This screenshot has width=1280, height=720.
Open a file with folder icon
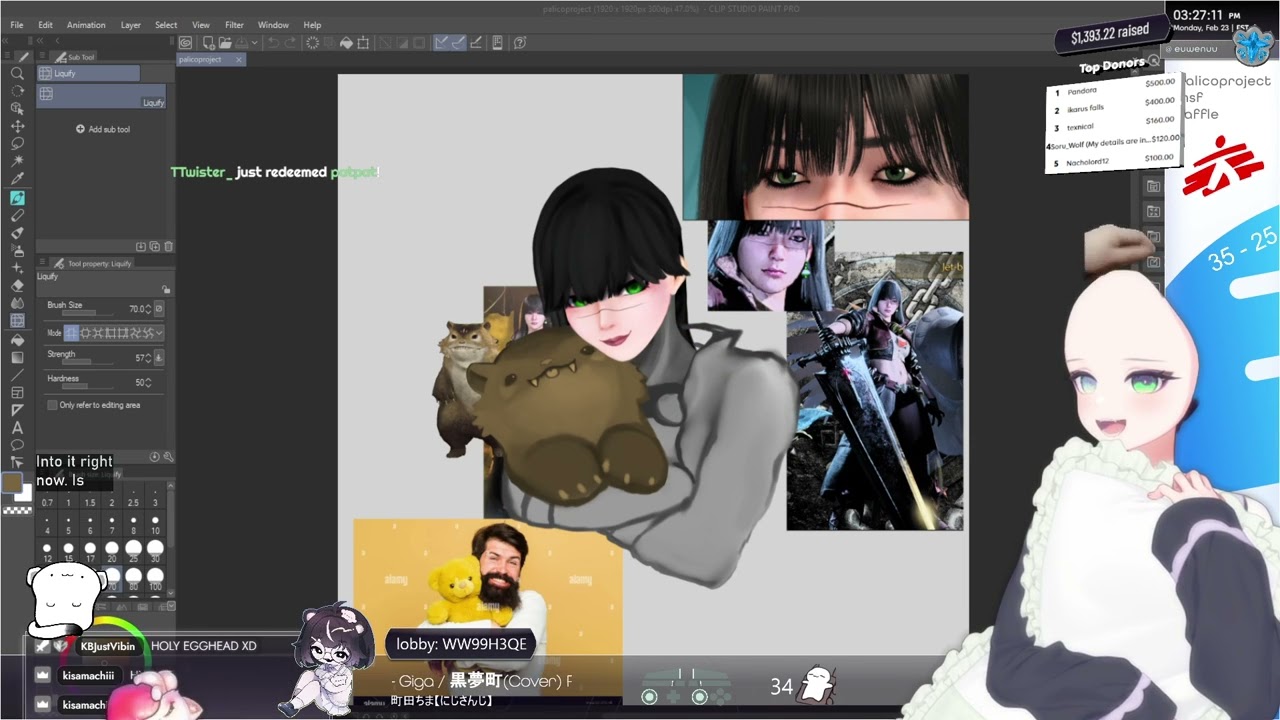pos(226,43)
